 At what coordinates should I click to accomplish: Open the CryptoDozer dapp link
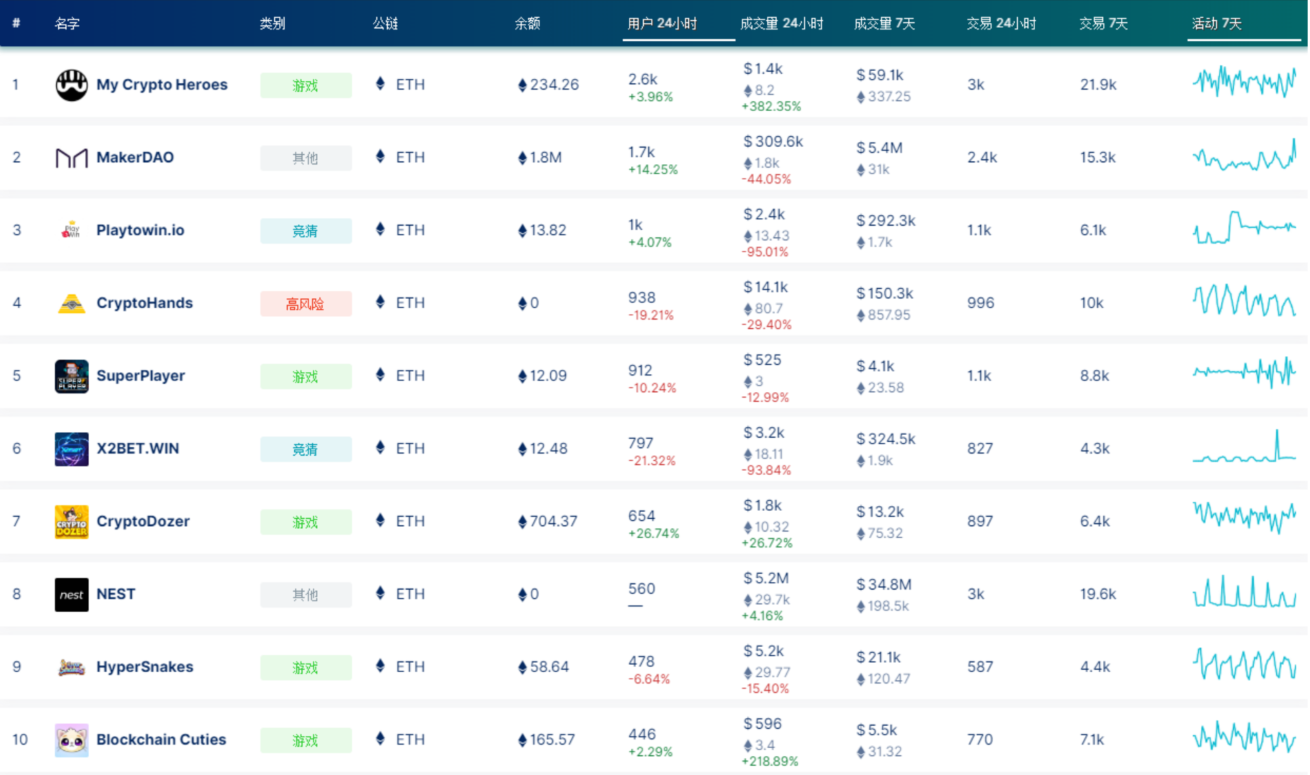(x=143, y=522)
